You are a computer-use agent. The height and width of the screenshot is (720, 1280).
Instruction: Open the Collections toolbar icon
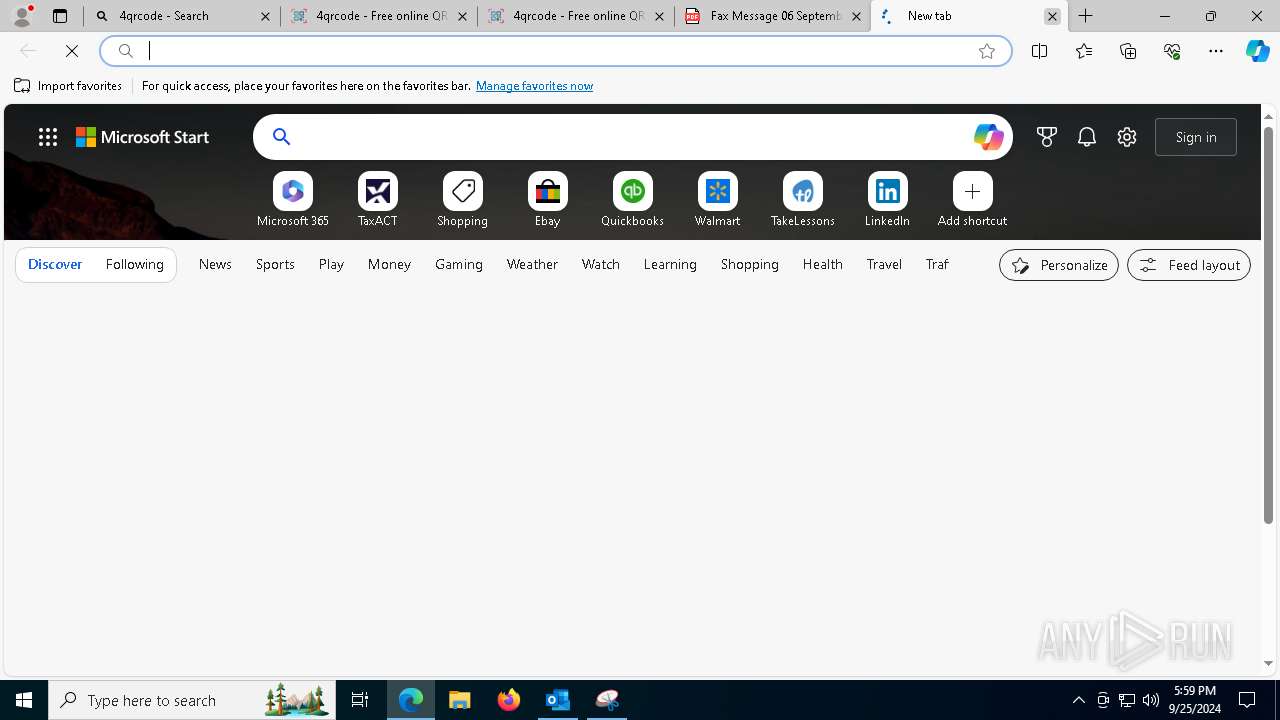1128,51
